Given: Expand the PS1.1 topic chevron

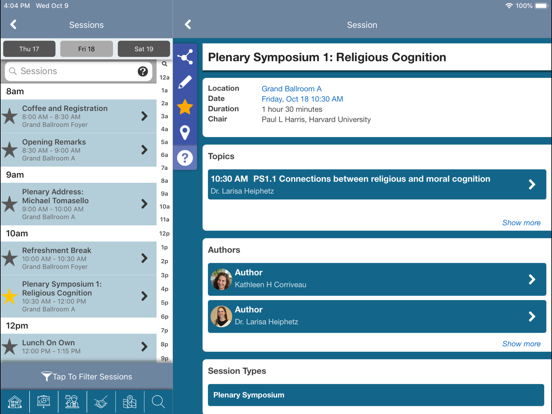Looking at the screenshot, I should click(532, 184).
